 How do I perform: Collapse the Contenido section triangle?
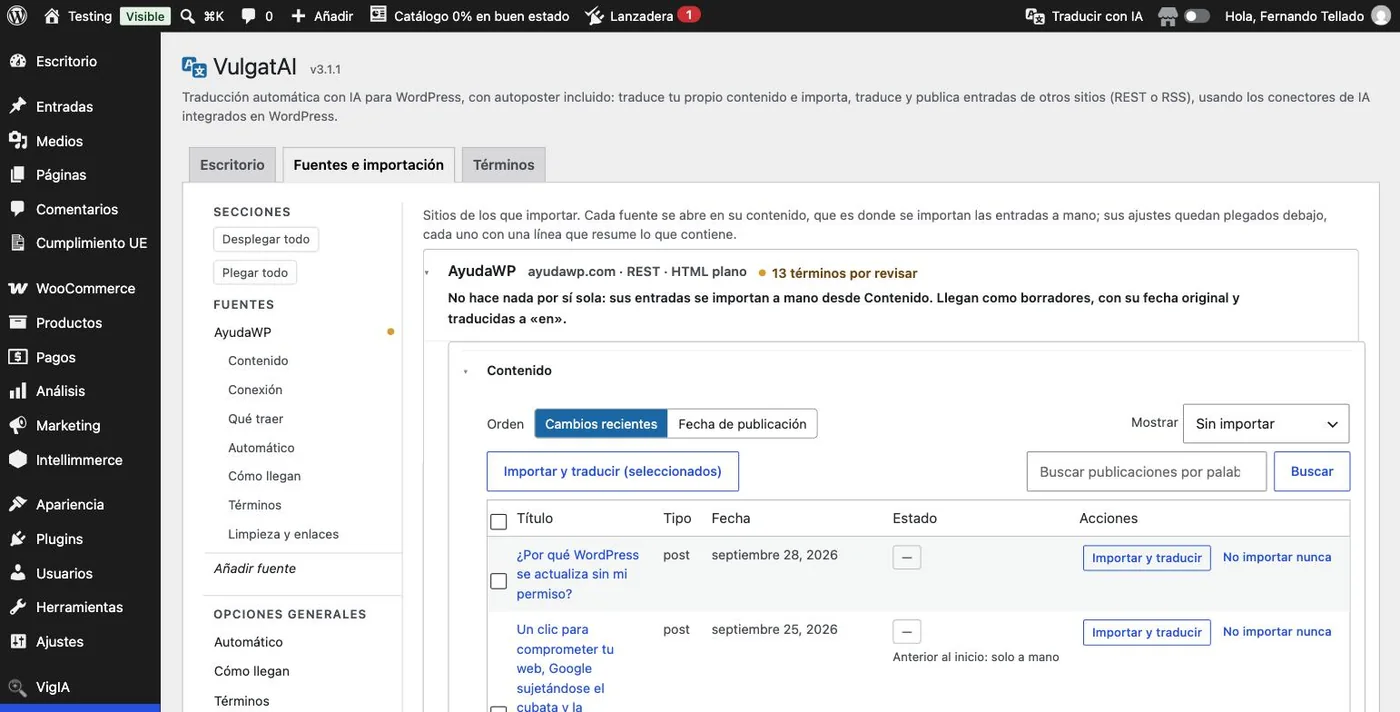coord(466,372)
